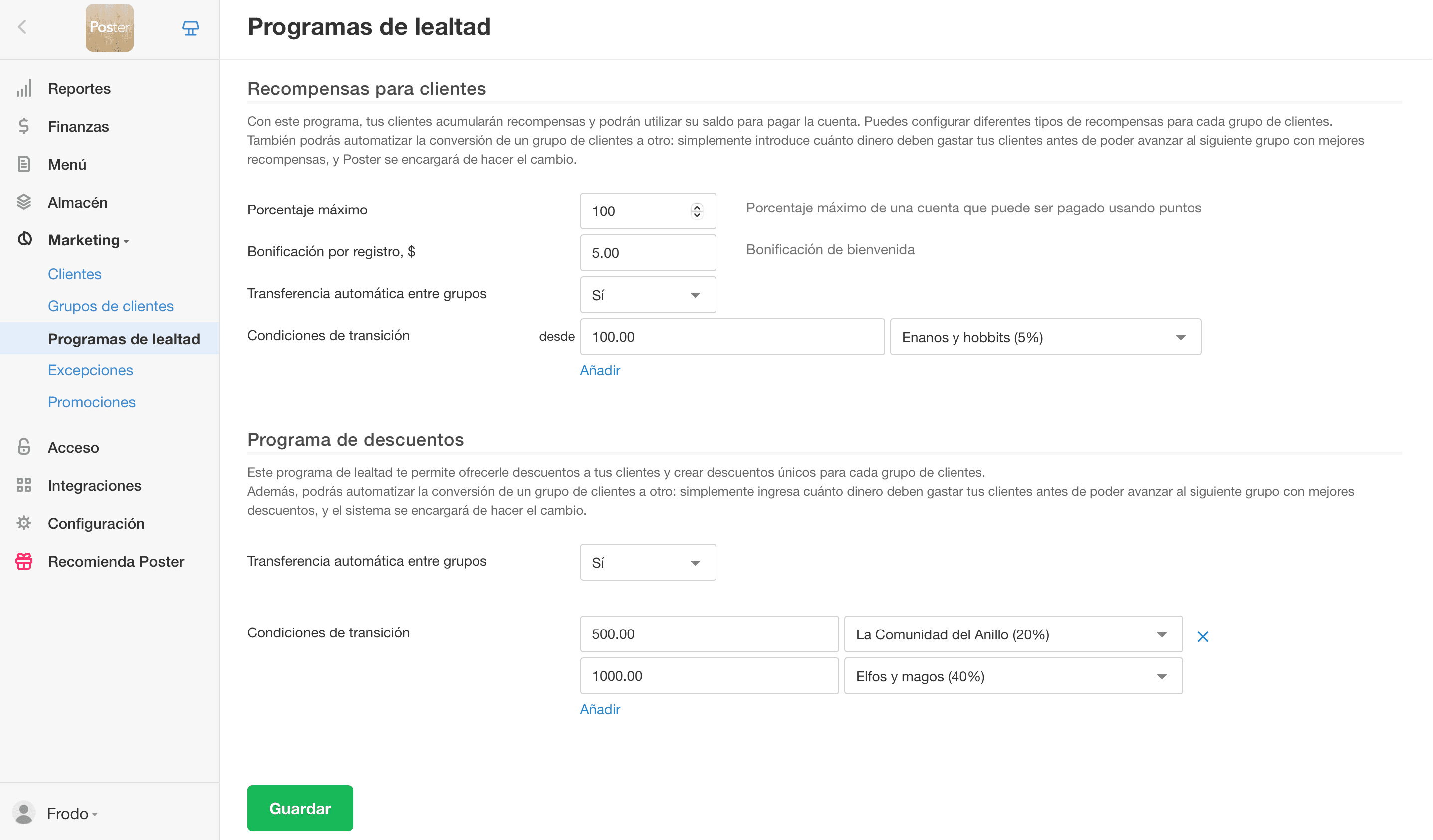Open the Integraciones section

coord(94,485)
